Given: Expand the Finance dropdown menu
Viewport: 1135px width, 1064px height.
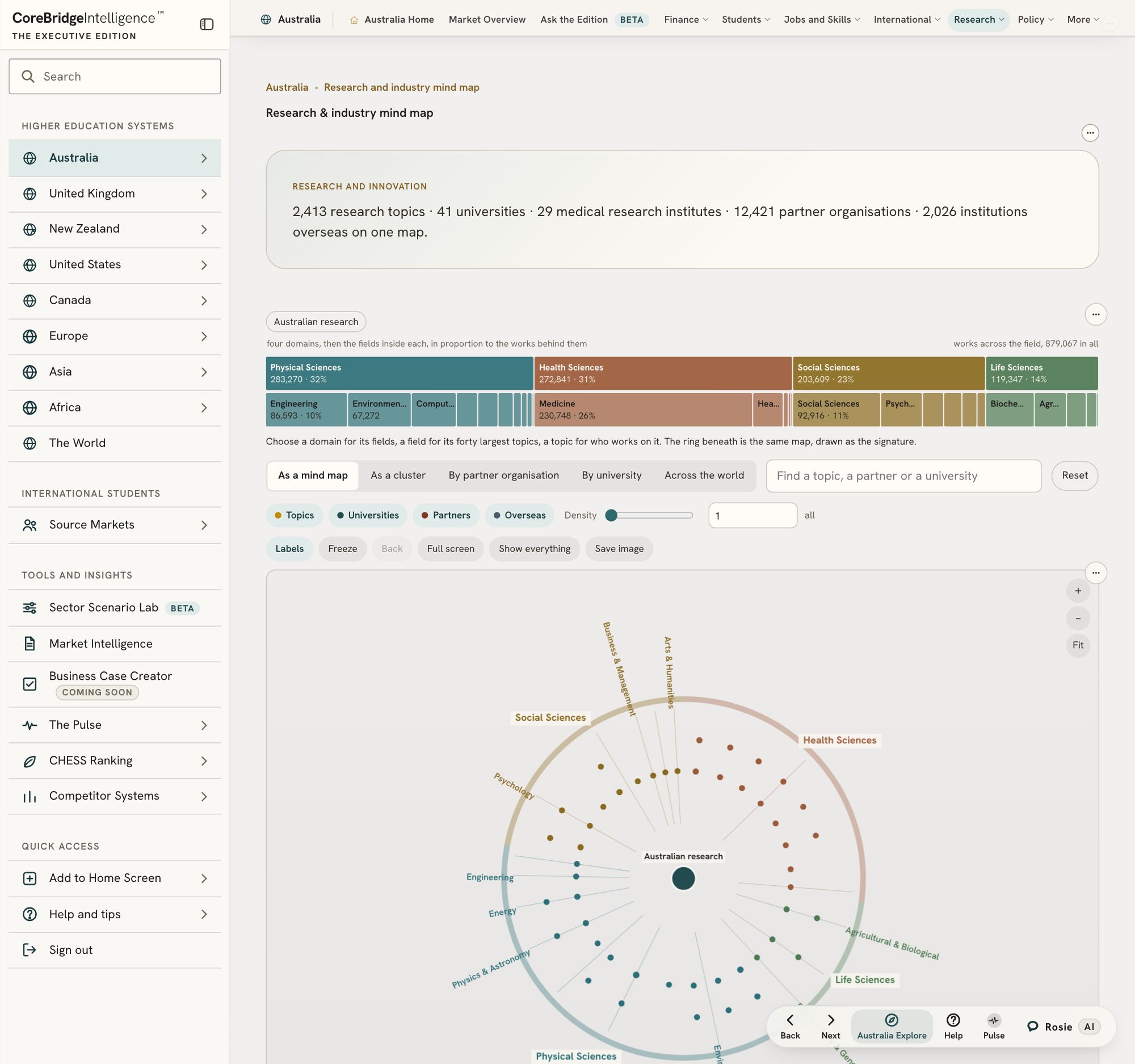Looking at the screenshot, I should click(x=686, y=20).
